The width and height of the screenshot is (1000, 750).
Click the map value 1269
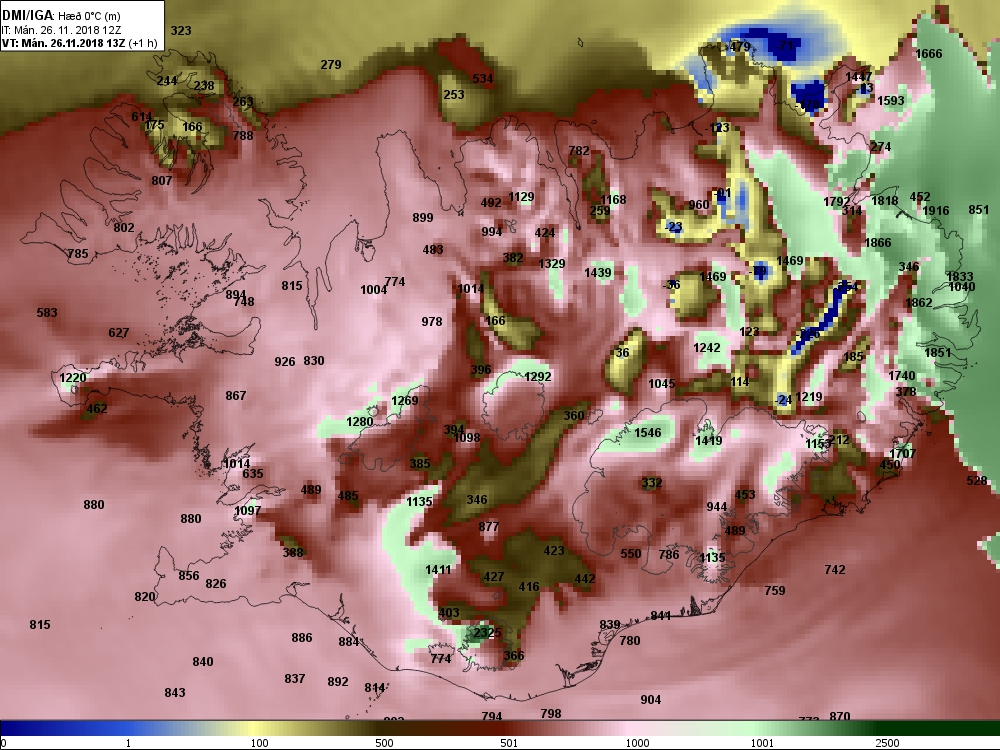[405, 401]
